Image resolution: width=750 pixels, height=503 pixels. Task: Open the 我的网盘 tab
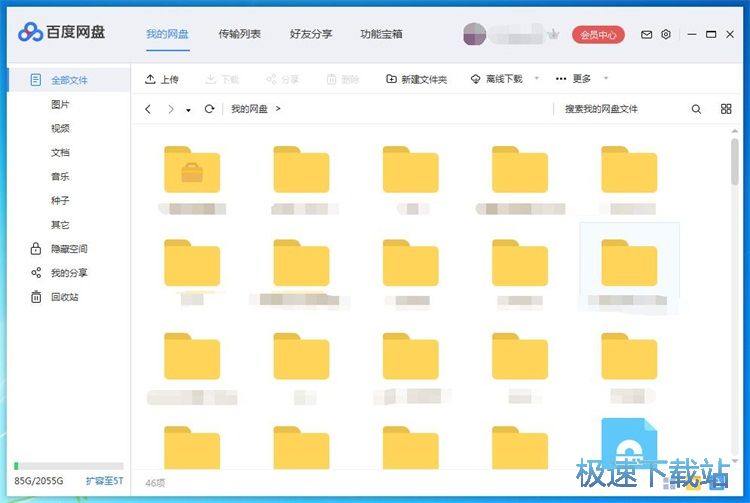(167, 34)
